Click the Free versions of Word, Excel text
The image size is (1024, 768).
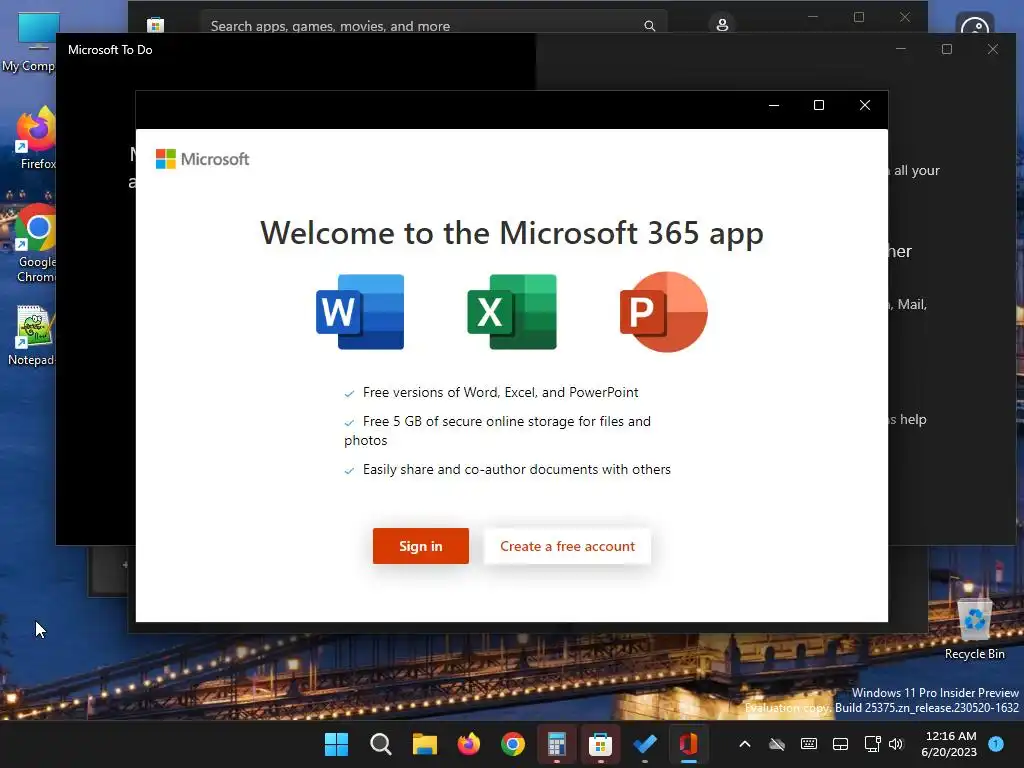coord(500,392)
